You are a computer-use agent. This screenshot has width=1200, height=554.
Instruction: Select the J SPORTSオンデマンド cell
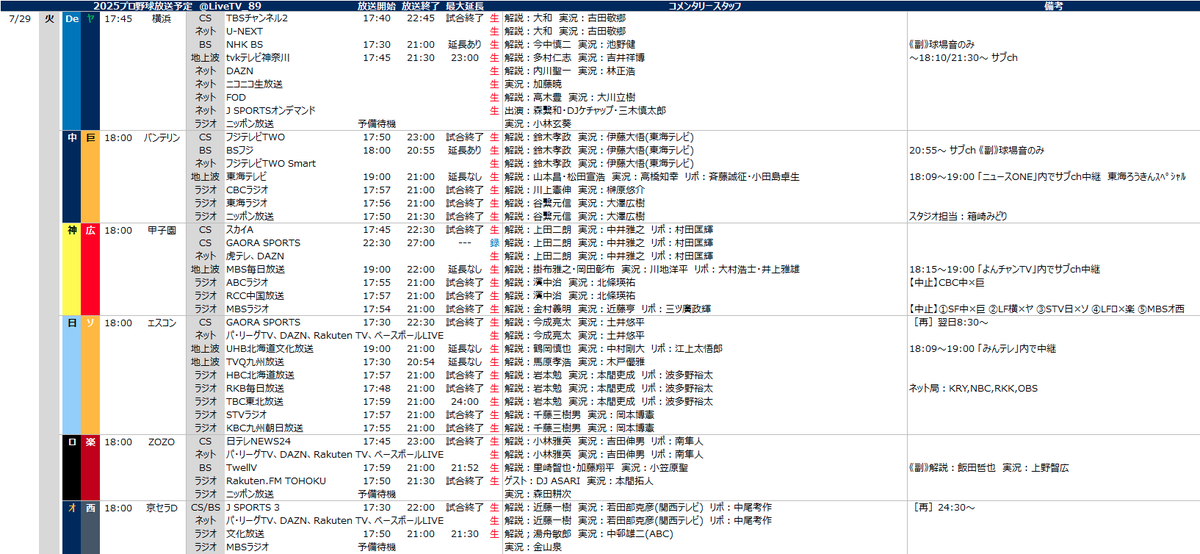click(x=272, y=109)
